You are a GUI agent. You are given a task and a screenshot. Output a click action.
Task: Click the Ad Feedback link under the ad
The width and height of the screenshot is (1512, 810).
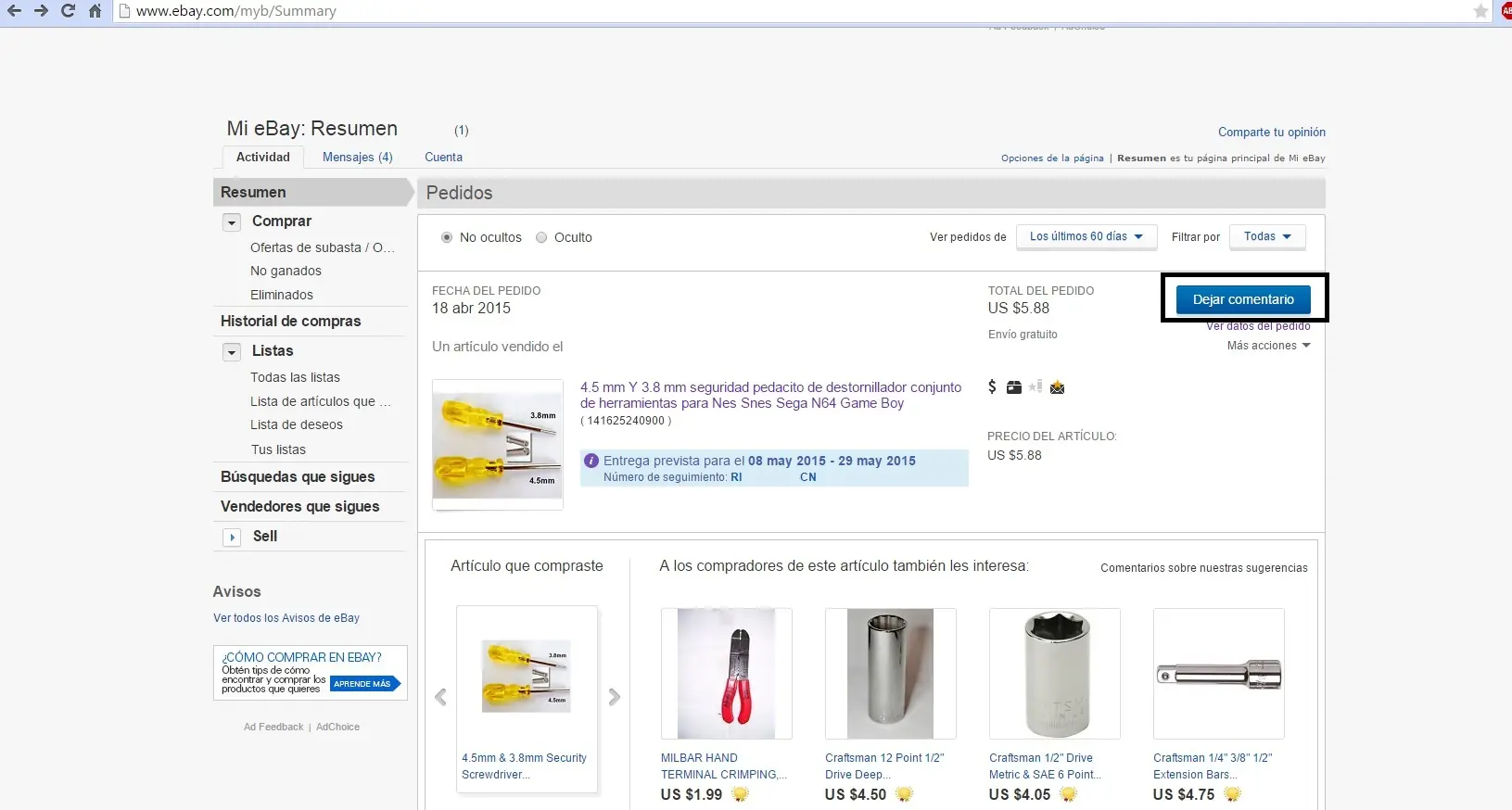[273, 728]
